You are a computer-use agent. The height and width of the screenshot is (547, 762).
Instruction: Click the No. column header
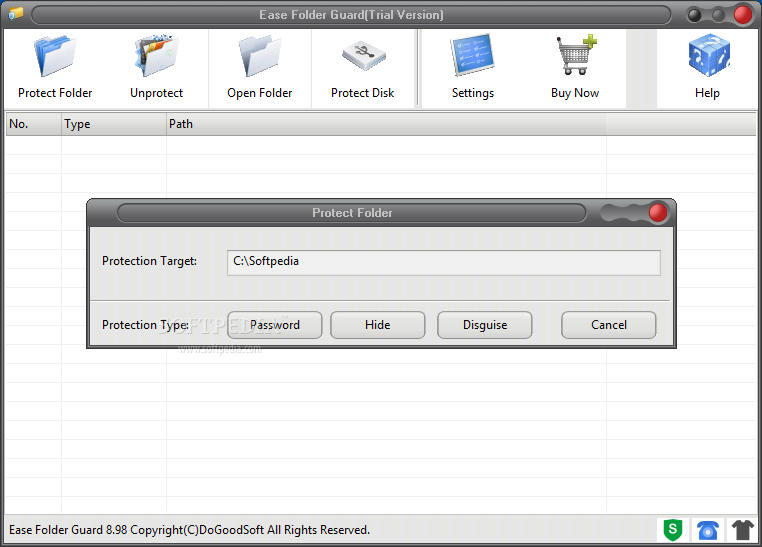click(34, 124)
